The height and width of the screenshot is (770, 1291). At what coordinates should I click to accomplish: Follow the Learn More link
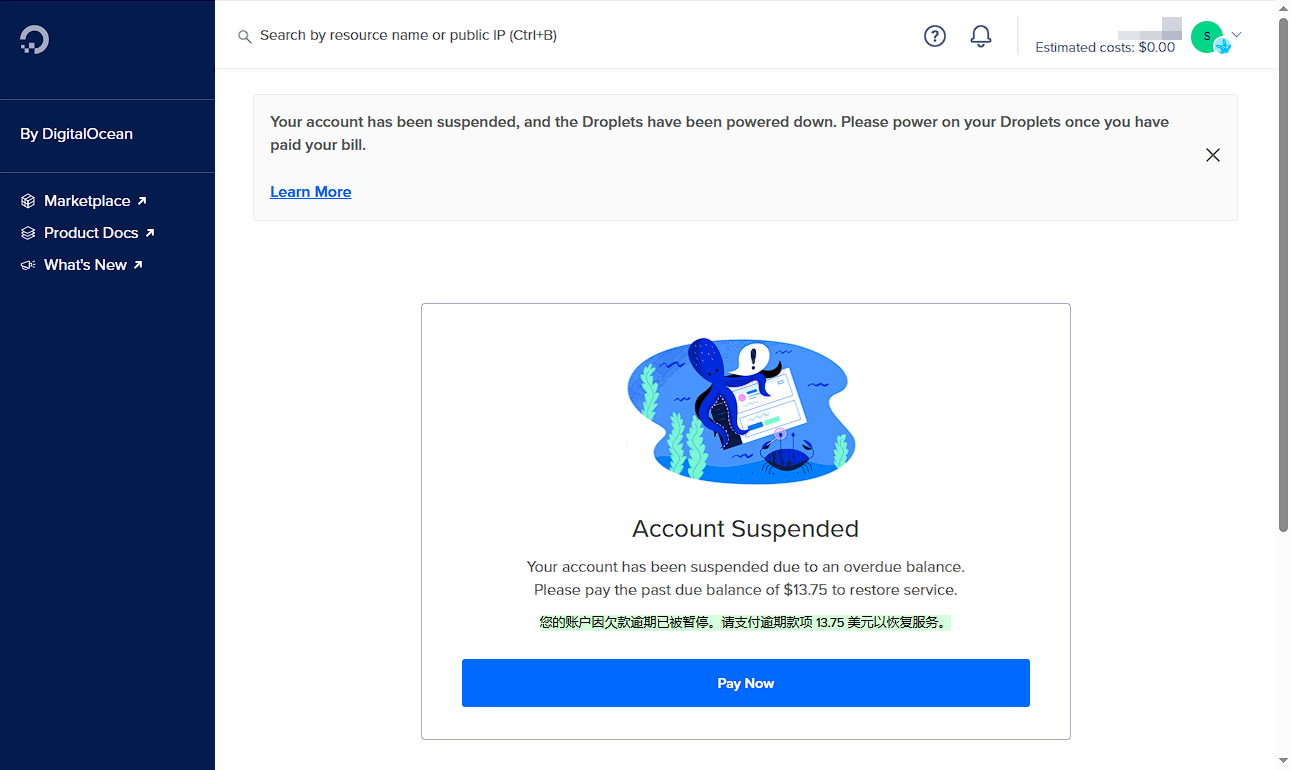tap(311, 192)
